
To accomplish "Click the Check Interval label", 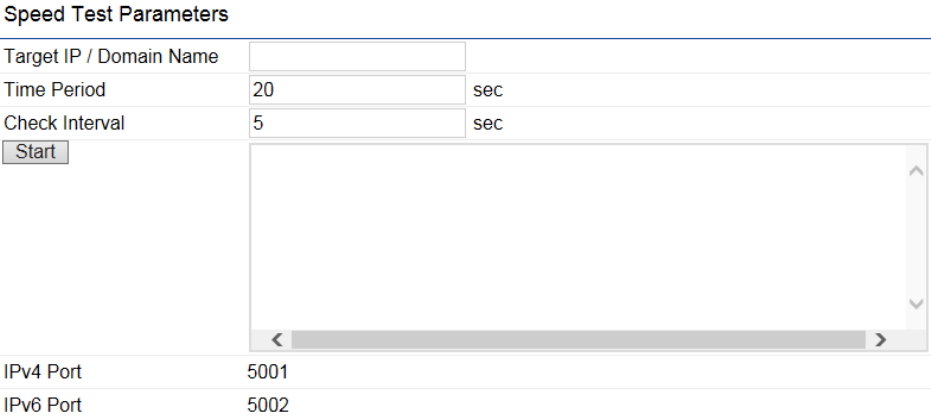I will [65, 123].
